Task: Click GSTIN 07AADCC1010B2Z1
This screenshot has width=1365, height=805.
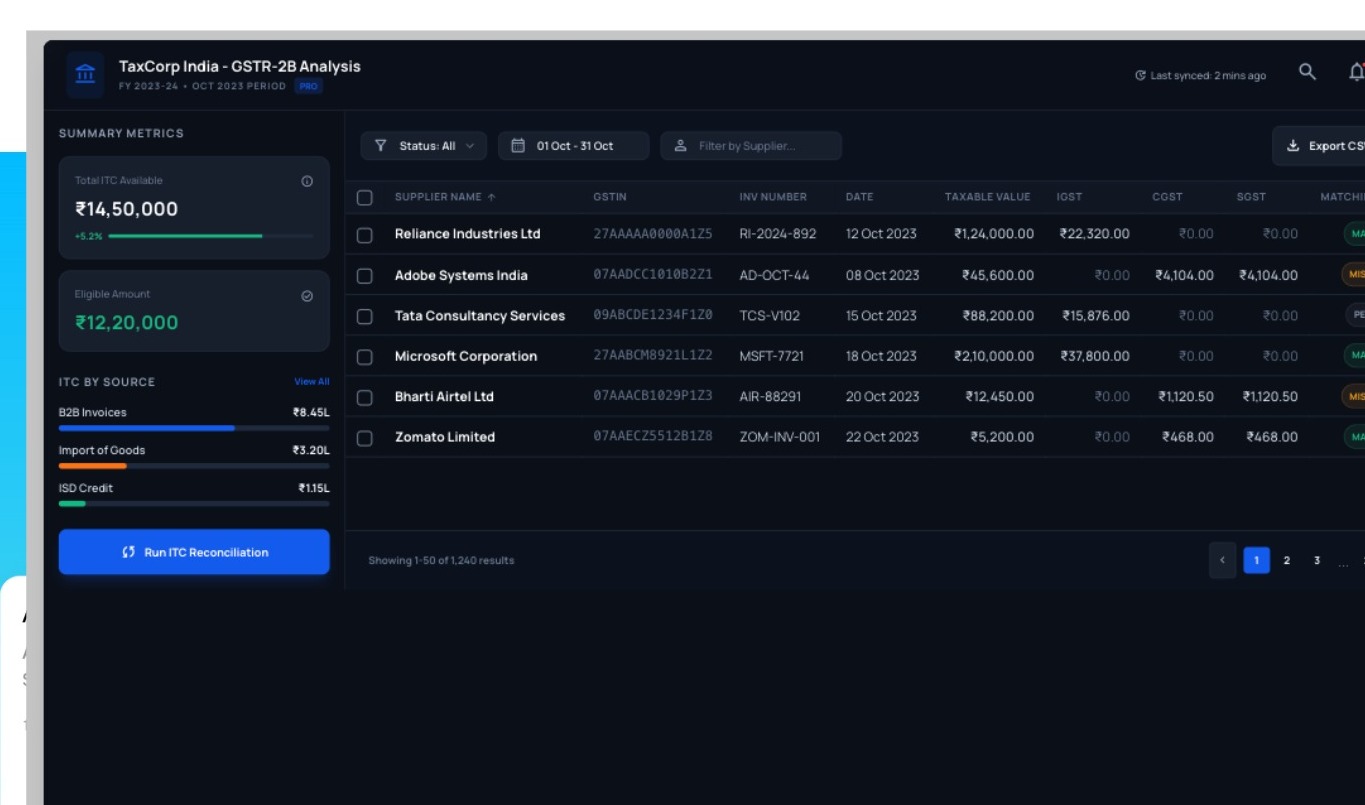Action: pyautogui.click(x=653, y=275)
